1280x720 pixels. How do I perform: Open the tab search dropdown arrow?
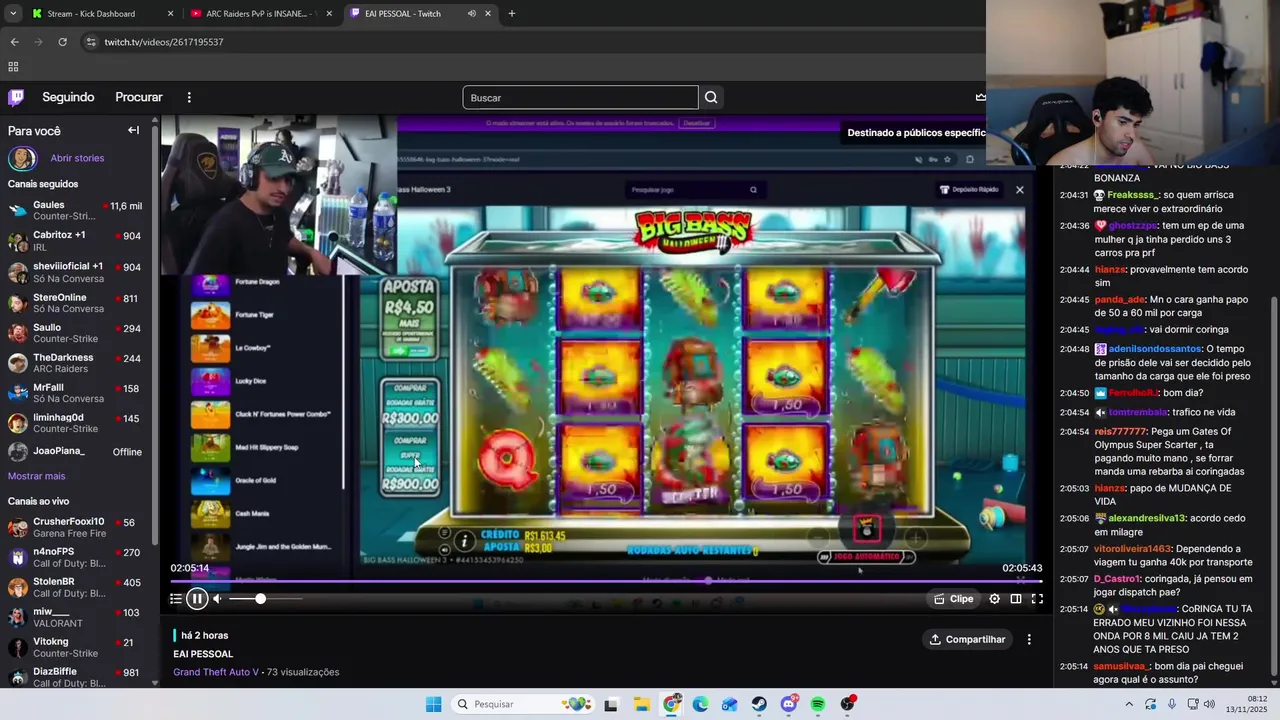pos(12,14)
